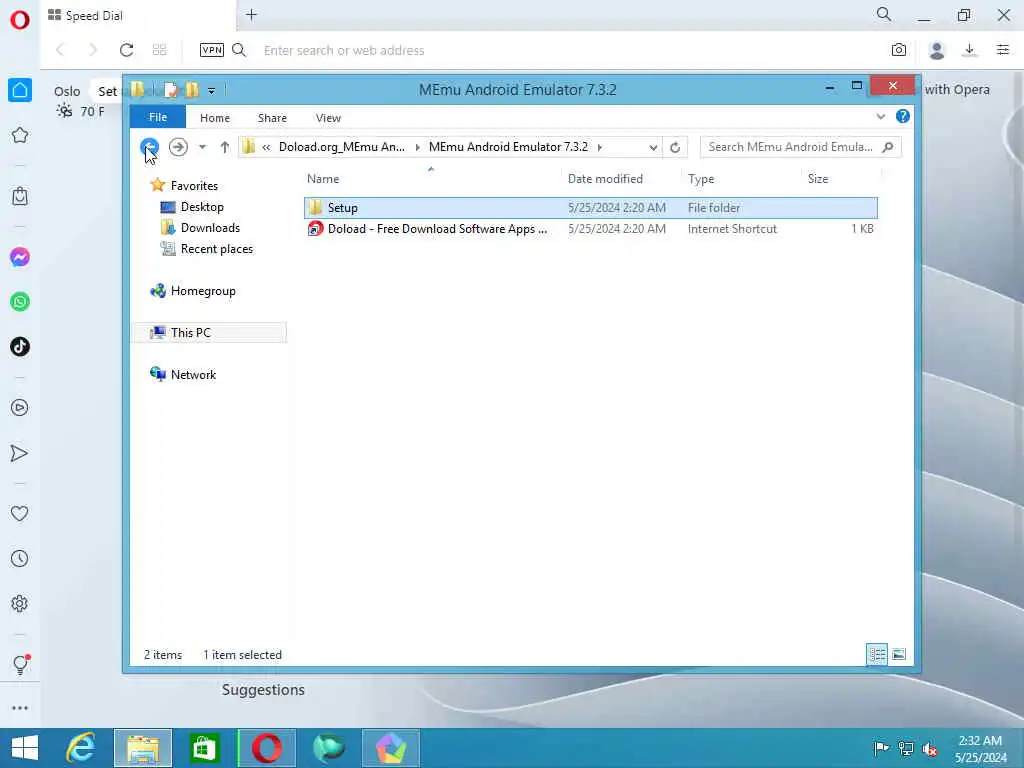The width and height of the screenshot is (1024, 768).
Task: Select MEmu Android Emulator 7.3.2 breadcrumb
Action: (x=508, y=147)
